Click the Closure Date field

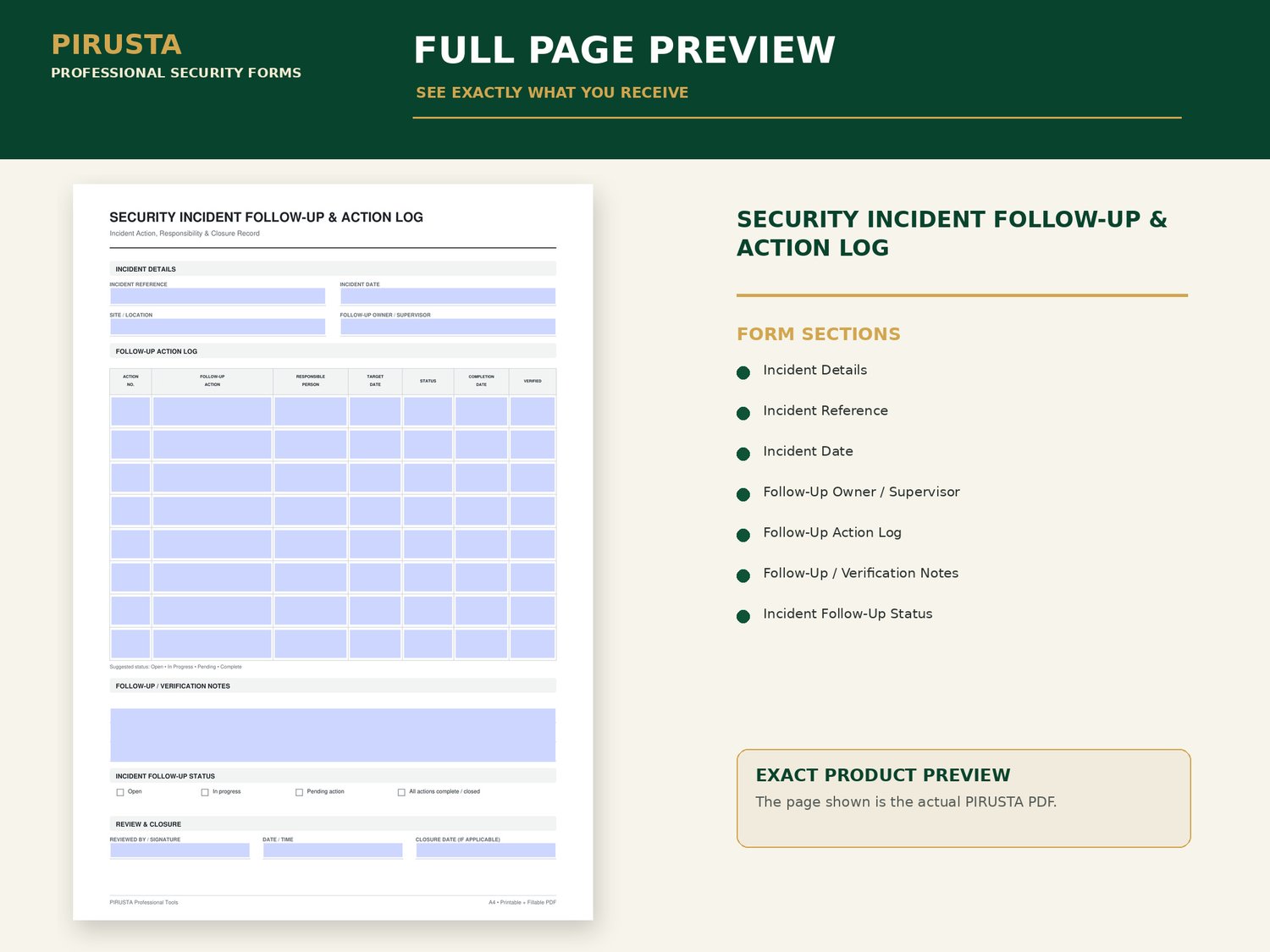point(486,850)
